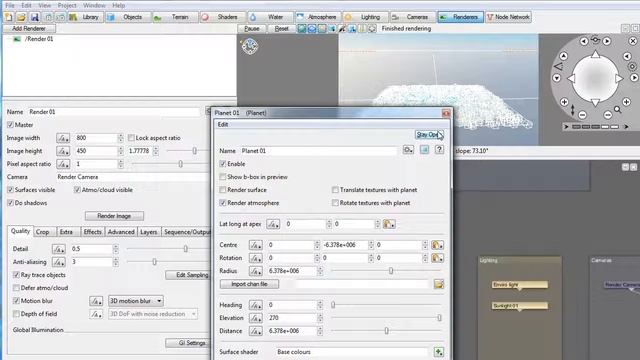Open the Node Network layout

coord(508,17)
